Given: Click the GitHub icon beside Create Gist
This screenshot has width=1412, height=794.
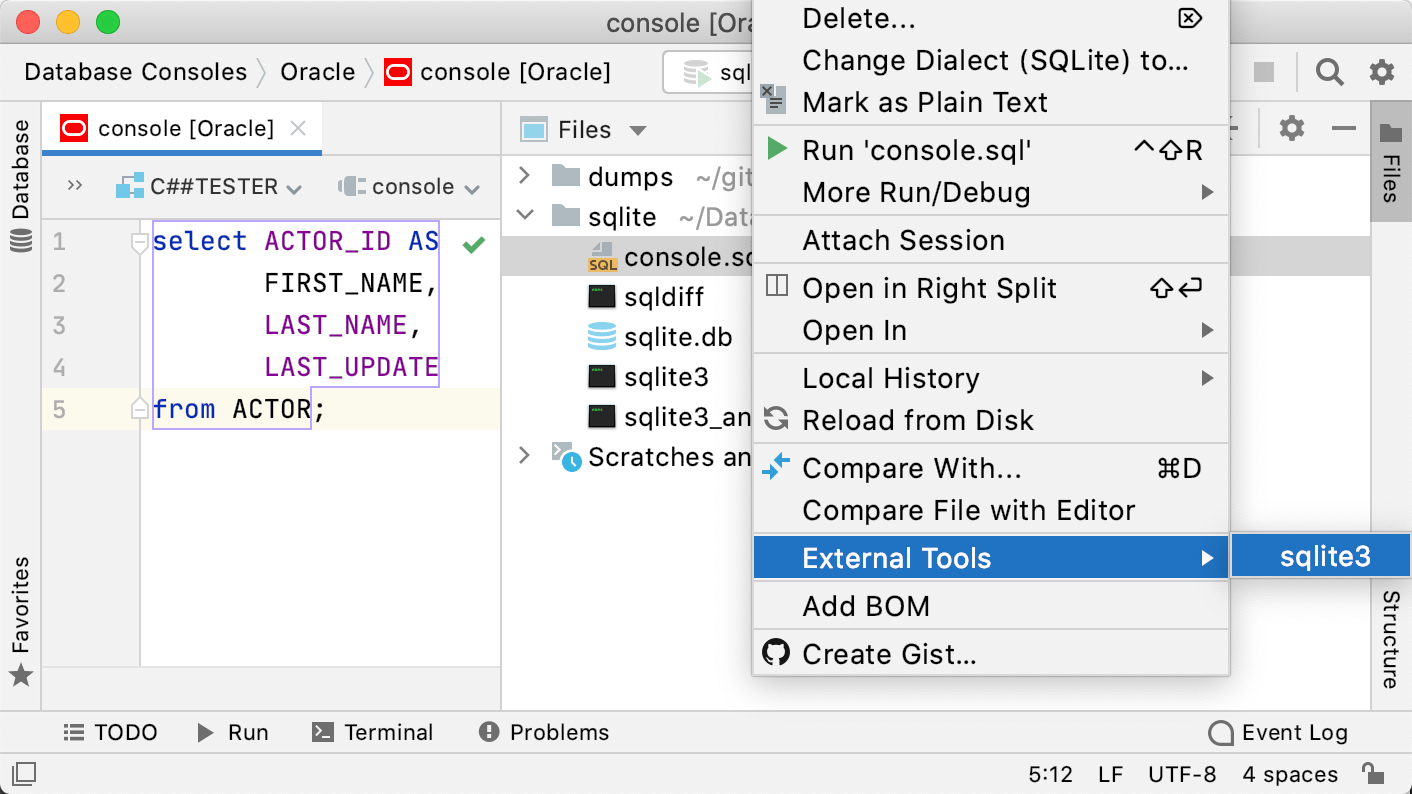Looking at the screenshot, I should 776,655.
